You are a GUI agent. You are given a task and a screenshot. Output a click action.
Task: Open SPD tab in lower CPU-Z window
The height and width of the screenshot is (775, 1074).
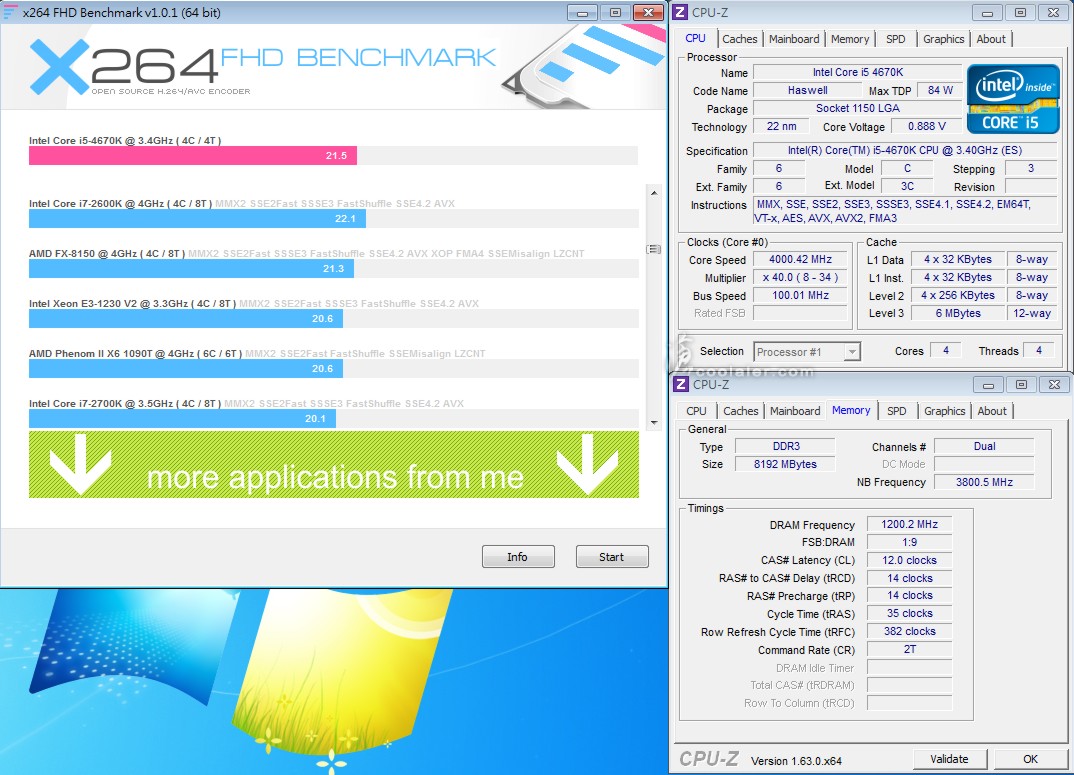897,411
